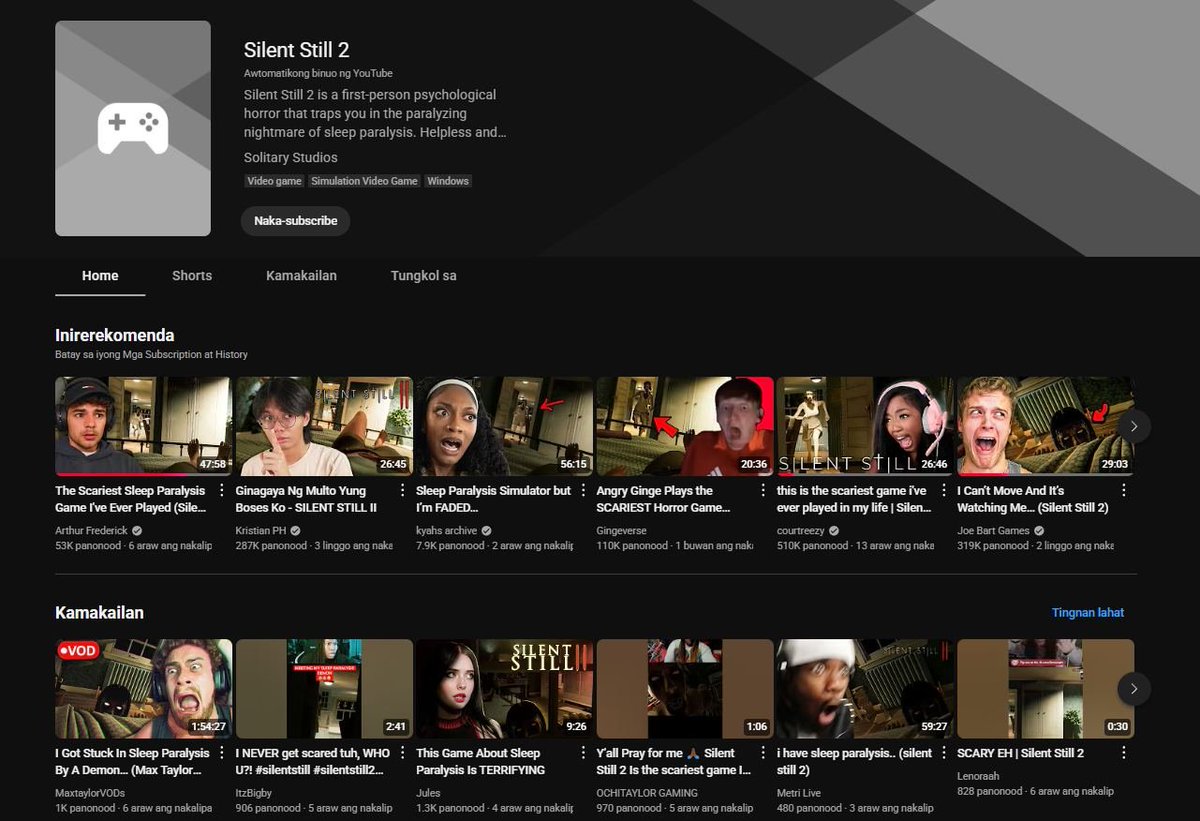This screenshot has width=1200, height=821.
Task: Play the 1:06 OCHITAYLOR video thumbnail
Action: click(685, 689)
